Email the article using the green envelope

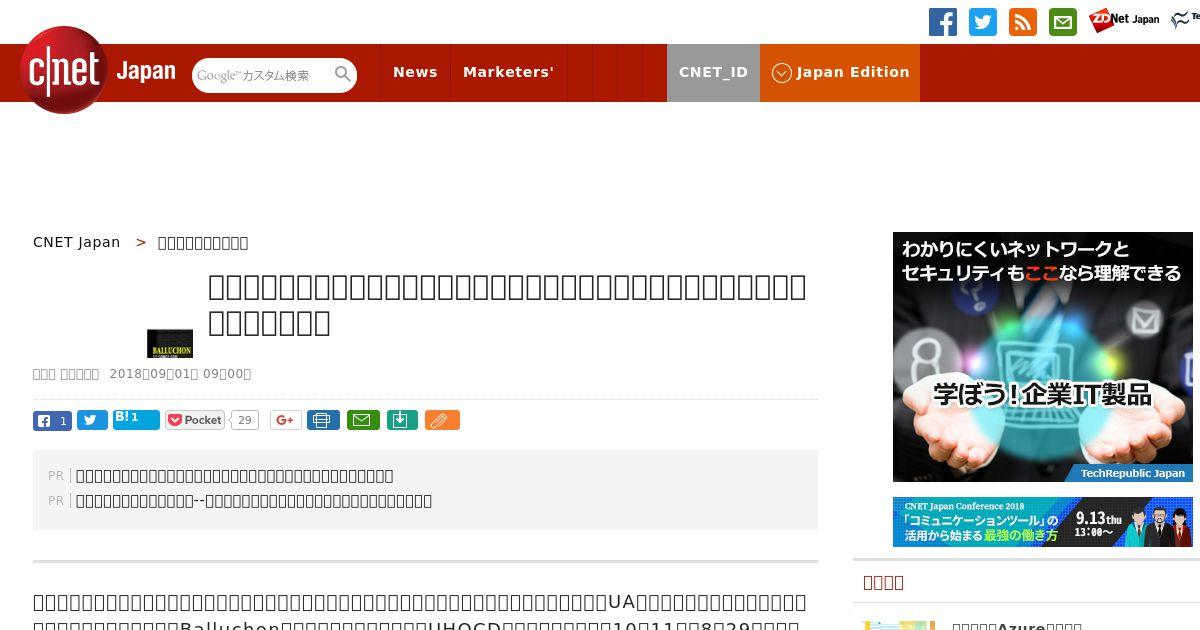tap(363, 420)
